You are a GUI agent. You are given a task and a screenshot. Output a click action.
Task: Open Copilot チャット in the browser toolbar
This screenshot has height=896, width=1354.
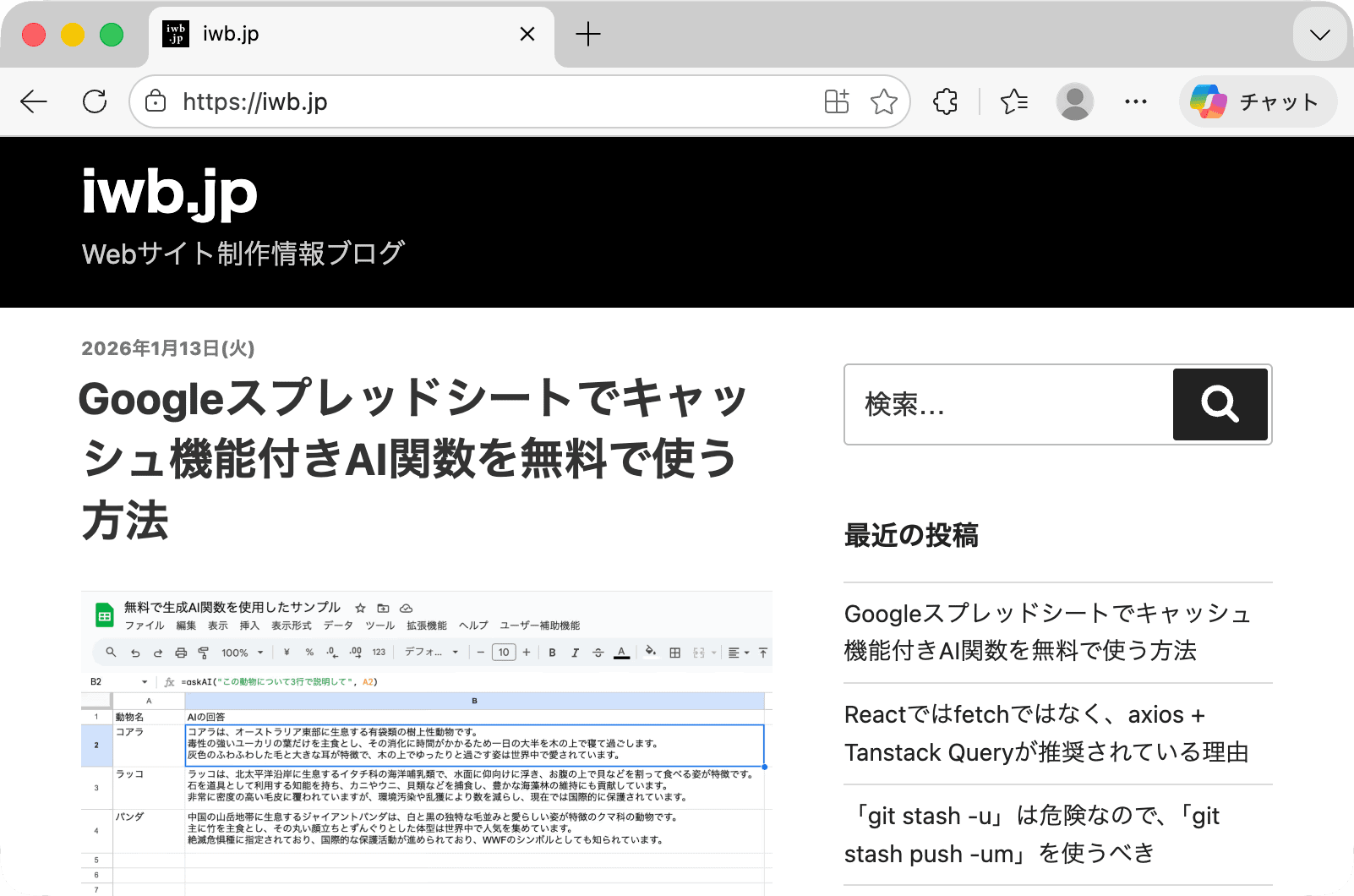(1258, 101)
